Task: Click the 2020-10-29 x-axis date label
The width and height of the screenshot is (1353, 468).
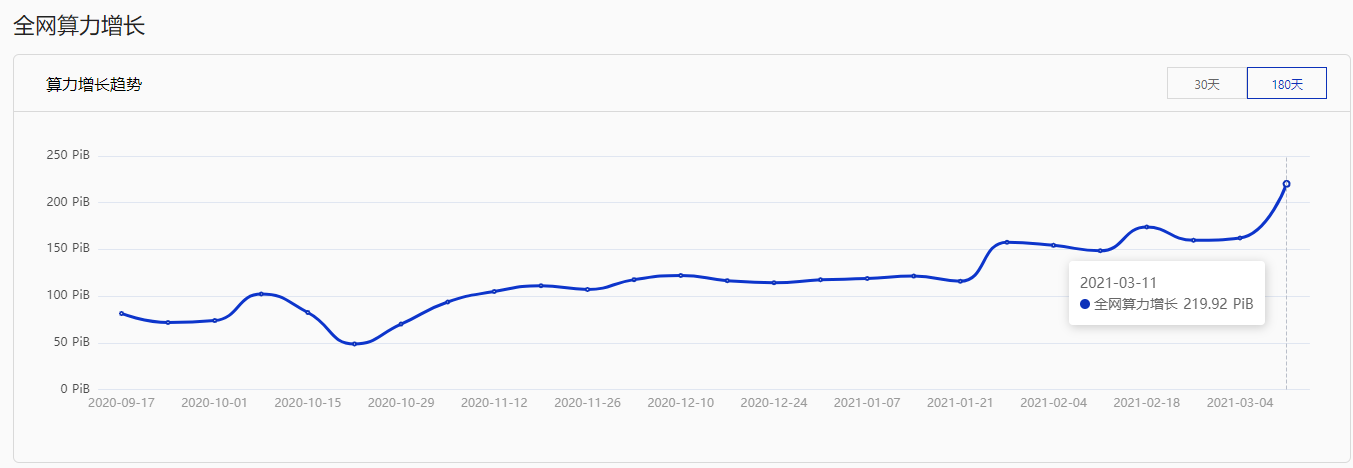Action: point(401,403)
